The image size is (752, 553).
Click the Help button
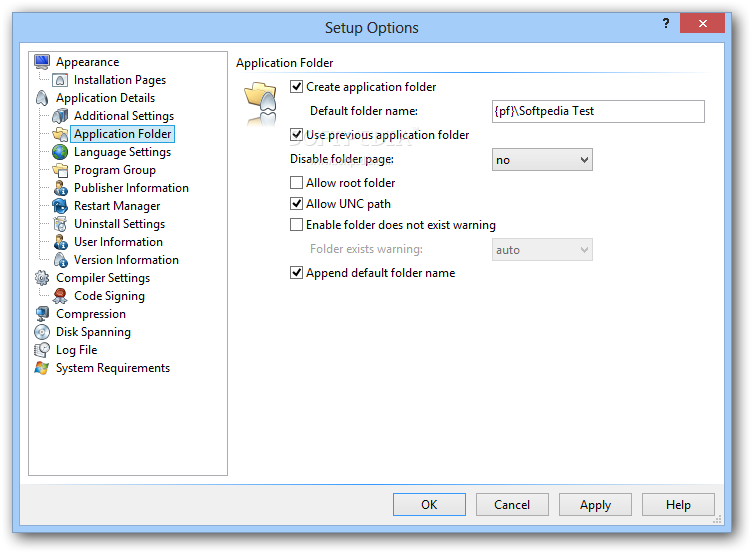pyautogui.click(x=678, y=505)
